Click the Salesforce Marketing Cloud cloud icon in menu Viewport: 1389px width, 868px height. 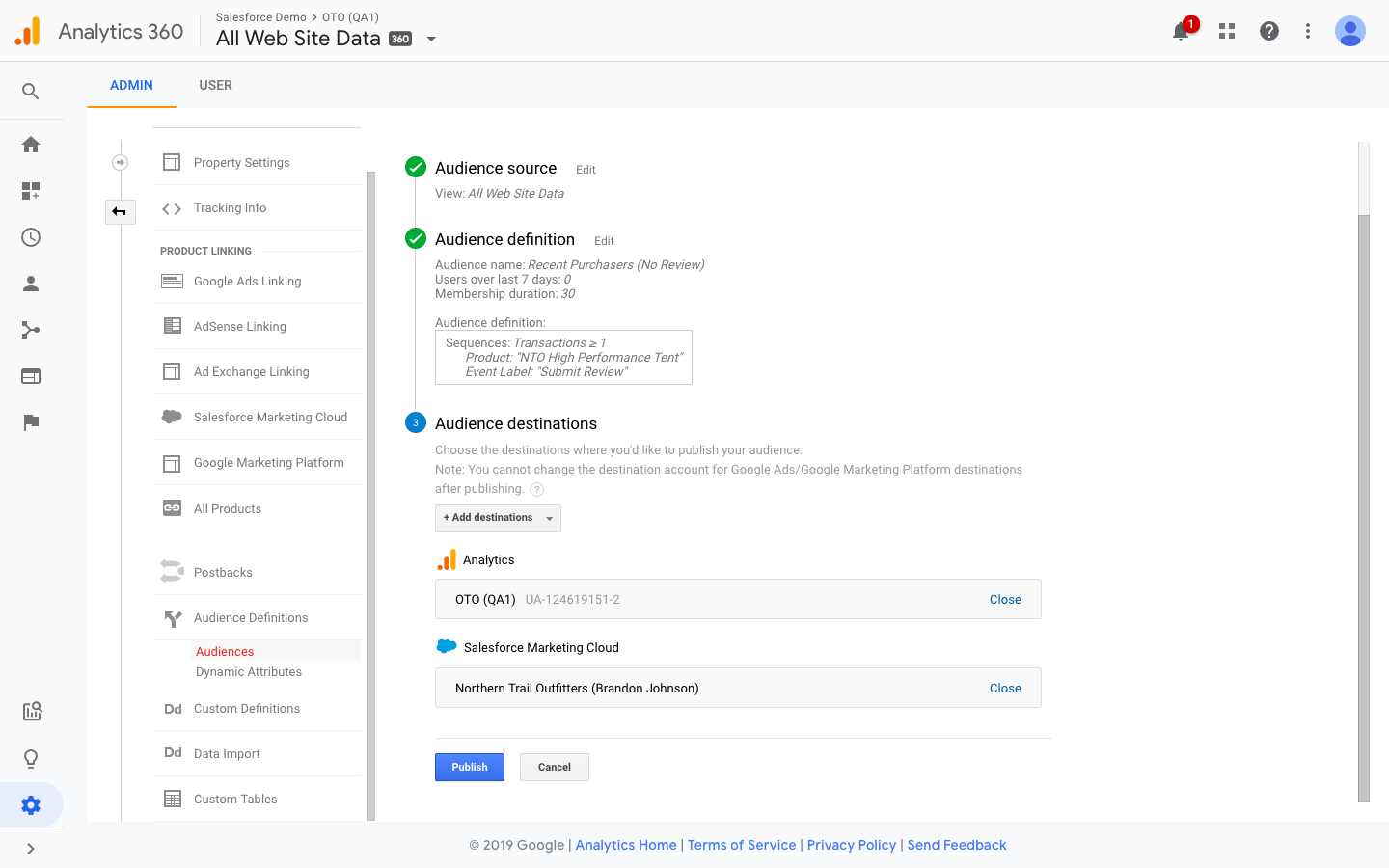coord(172,417)
